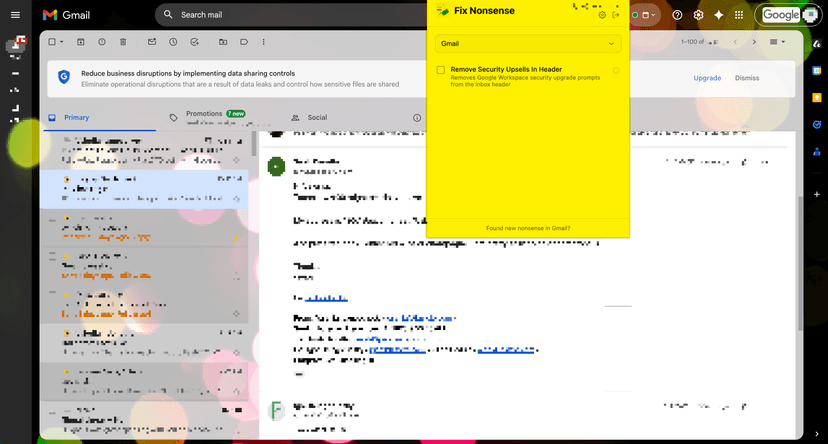The image size is (828, 444).
Task: Add conversation to Tasks
Action: click(194, 42)
